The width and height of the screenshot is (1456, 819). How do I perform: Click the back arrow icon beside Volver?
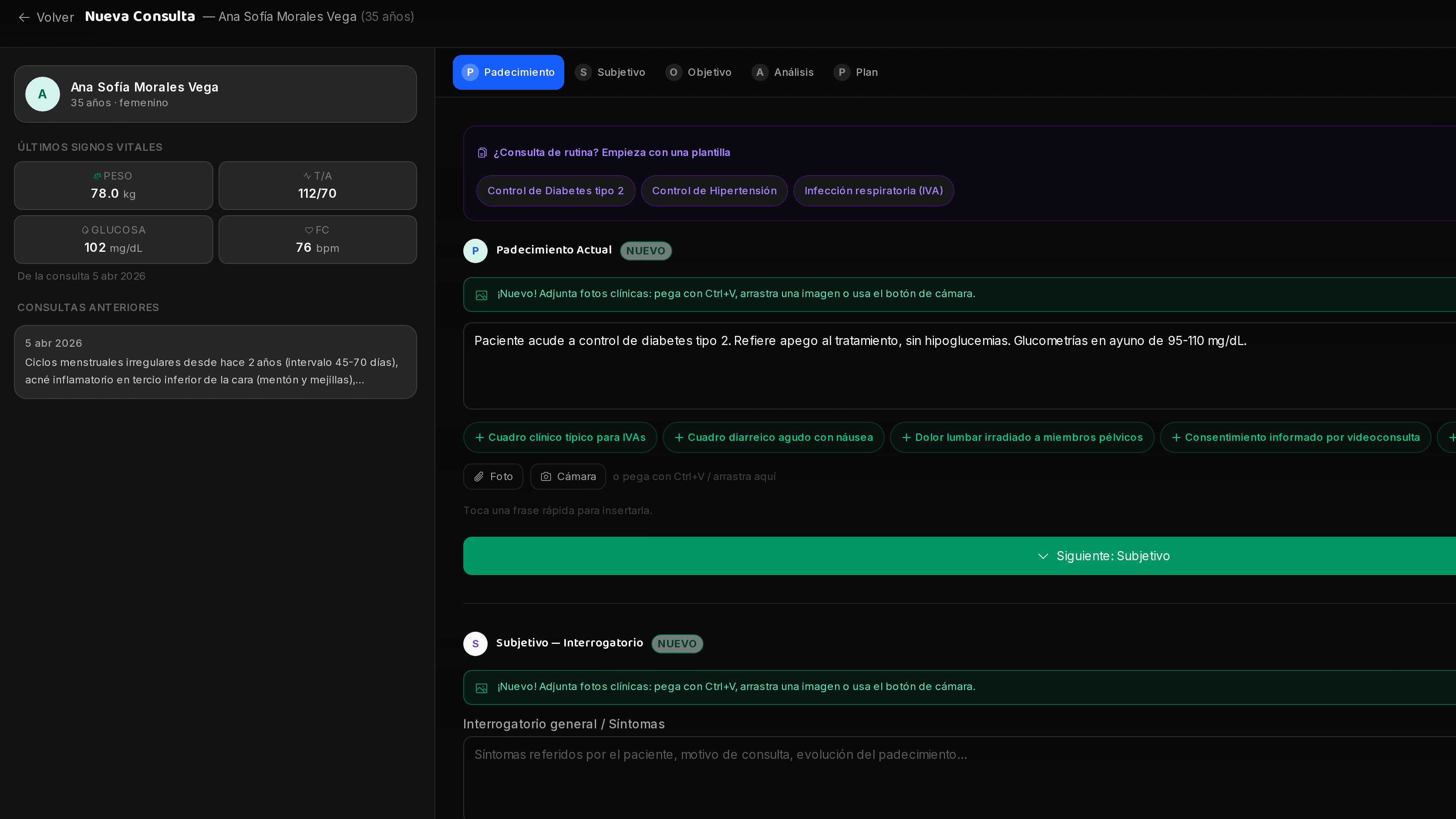[24, 17]
